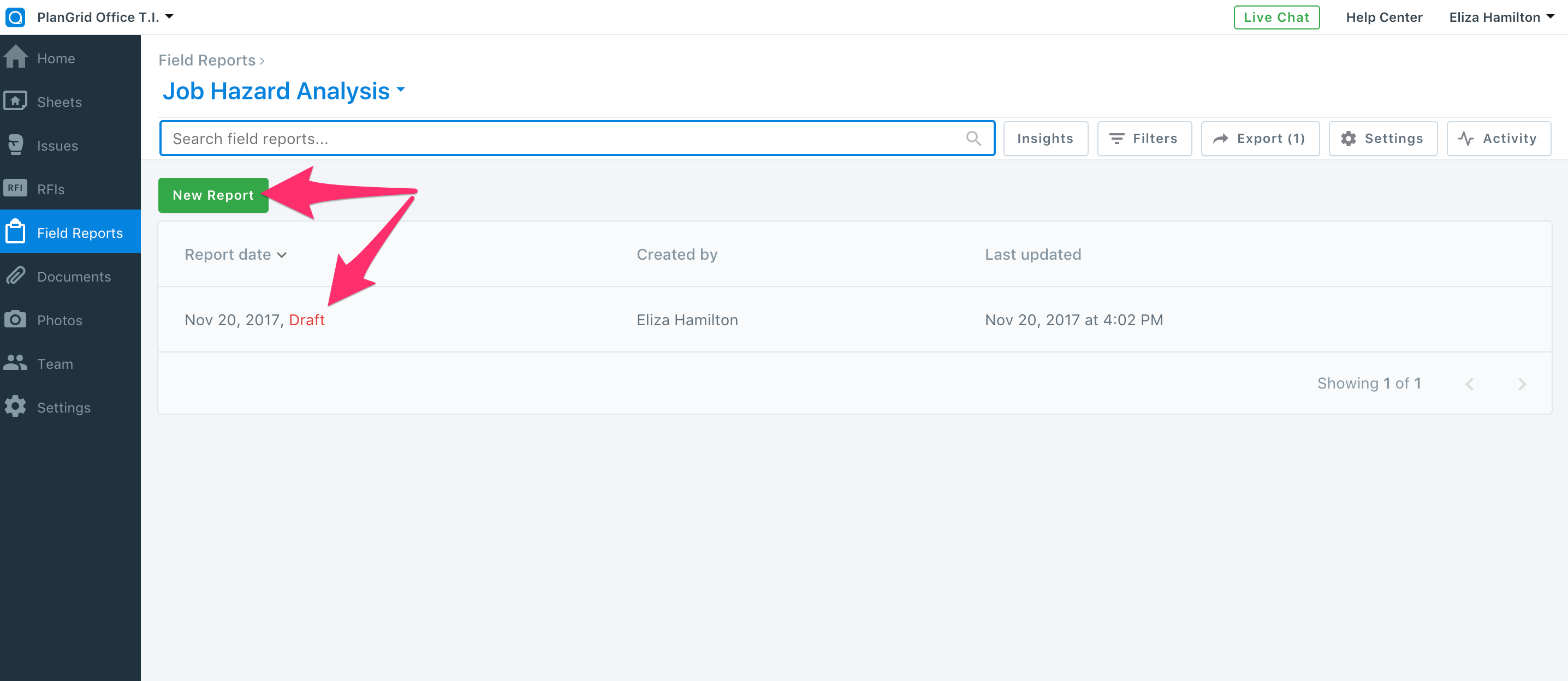The height and width of the screenshot is (681, 1568).
Task: Expand the PlanGrid Office T.I. project dropdown
Action: (x=105, y=17)
